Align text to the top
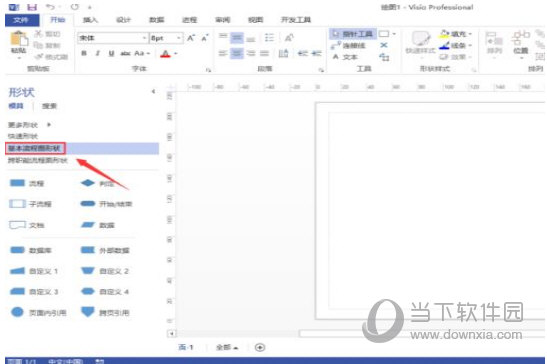The image size is (547, 364). [x=223, y=36]
